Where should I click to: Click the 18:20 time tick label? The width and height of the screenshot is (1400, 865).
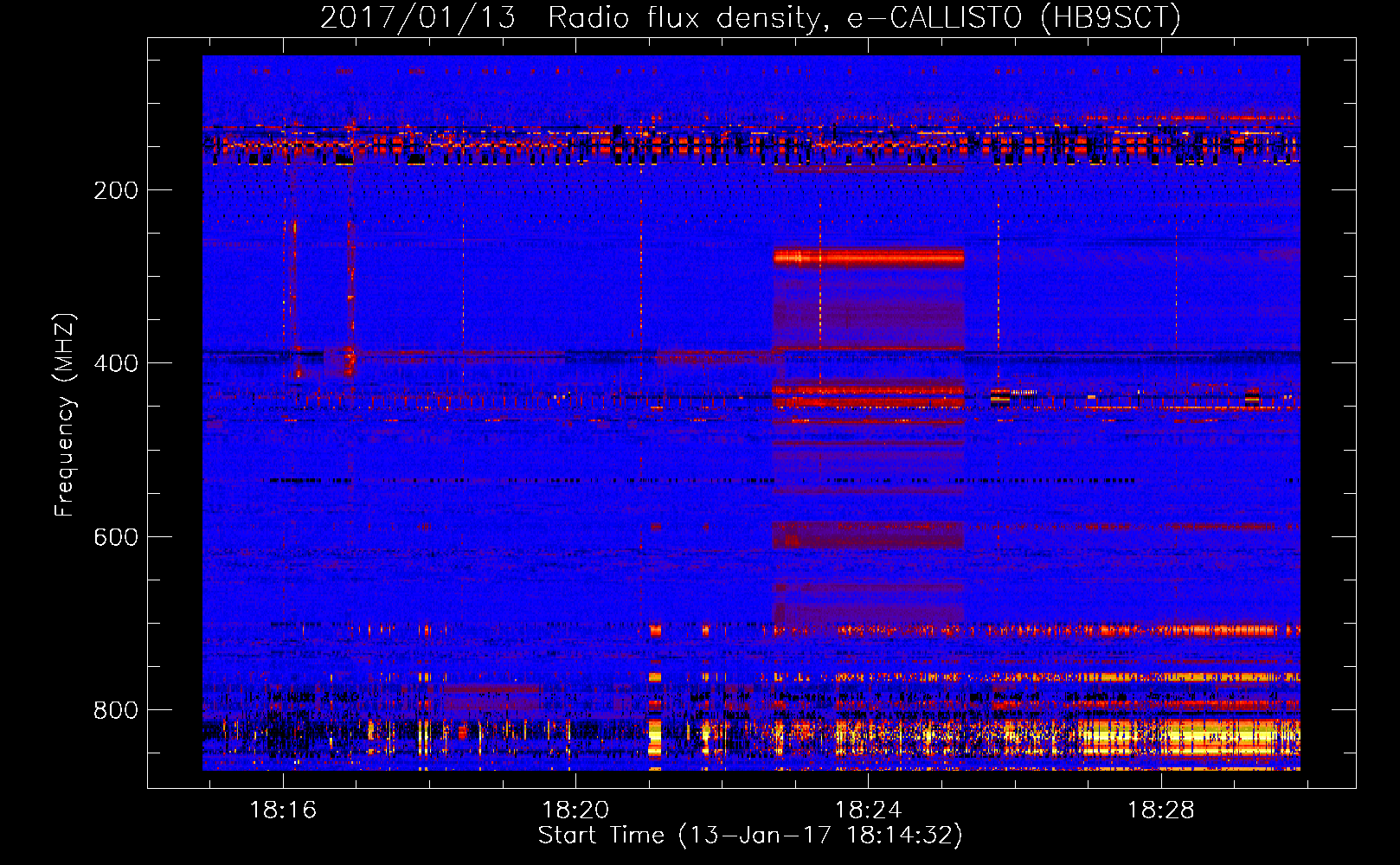click(575, 811)
